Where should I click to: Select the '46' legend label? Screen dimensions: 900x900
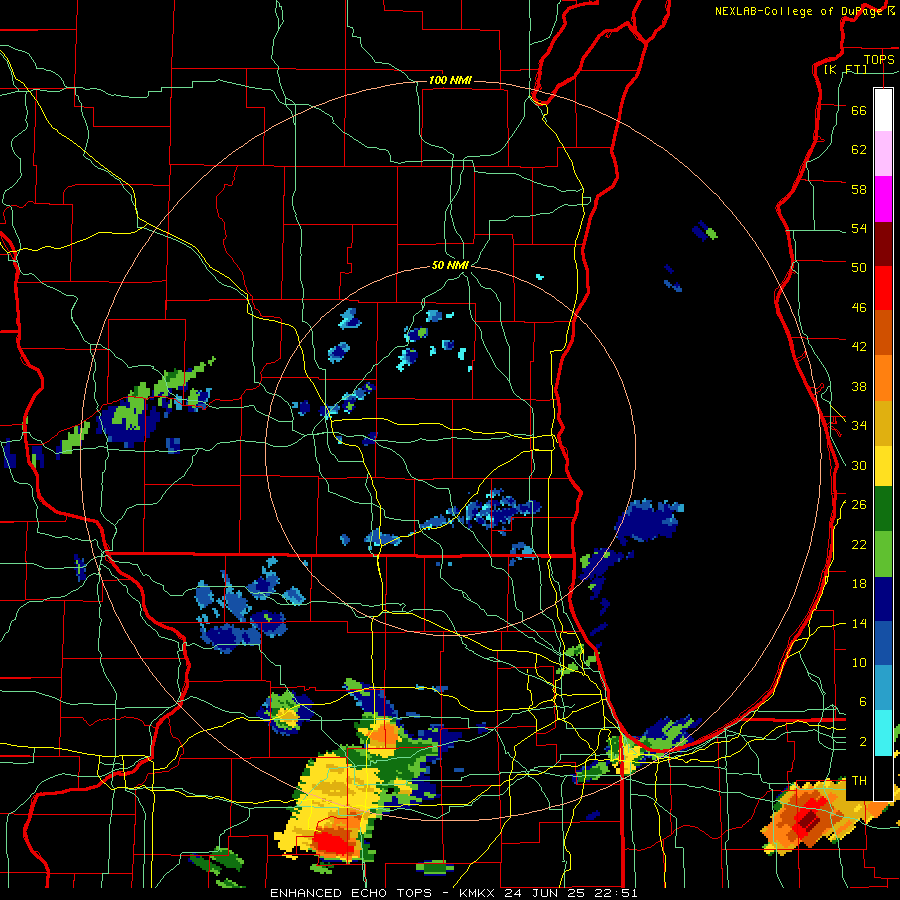click(x=859, y=308)
